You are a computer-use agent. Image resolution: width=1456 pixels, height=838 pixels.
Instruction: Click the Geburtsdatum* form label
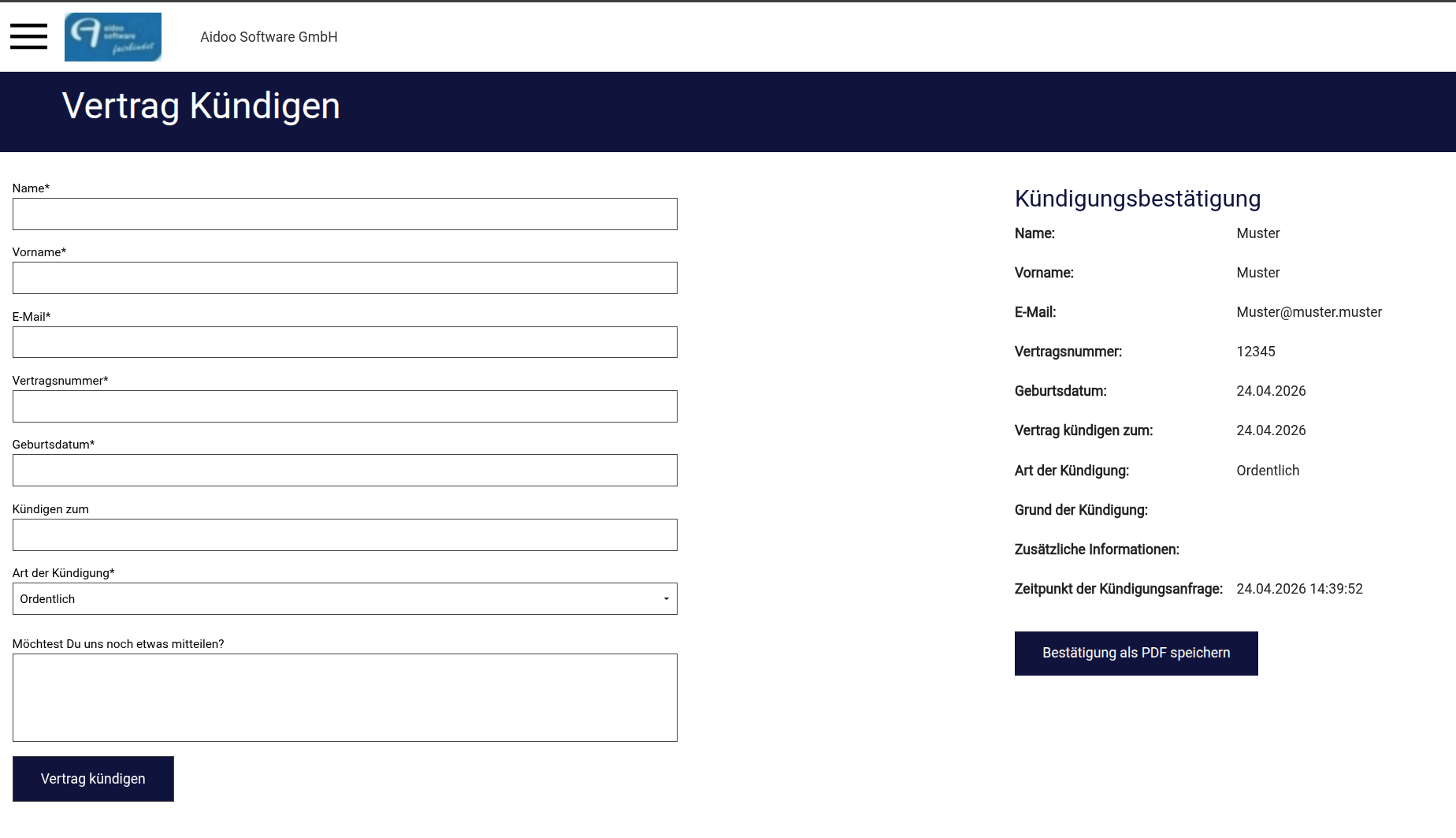tap(54, 445)
